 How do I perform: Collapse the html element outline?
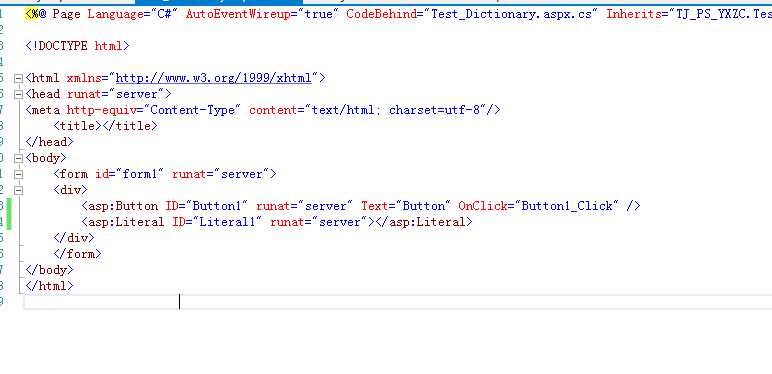(18, 78)
